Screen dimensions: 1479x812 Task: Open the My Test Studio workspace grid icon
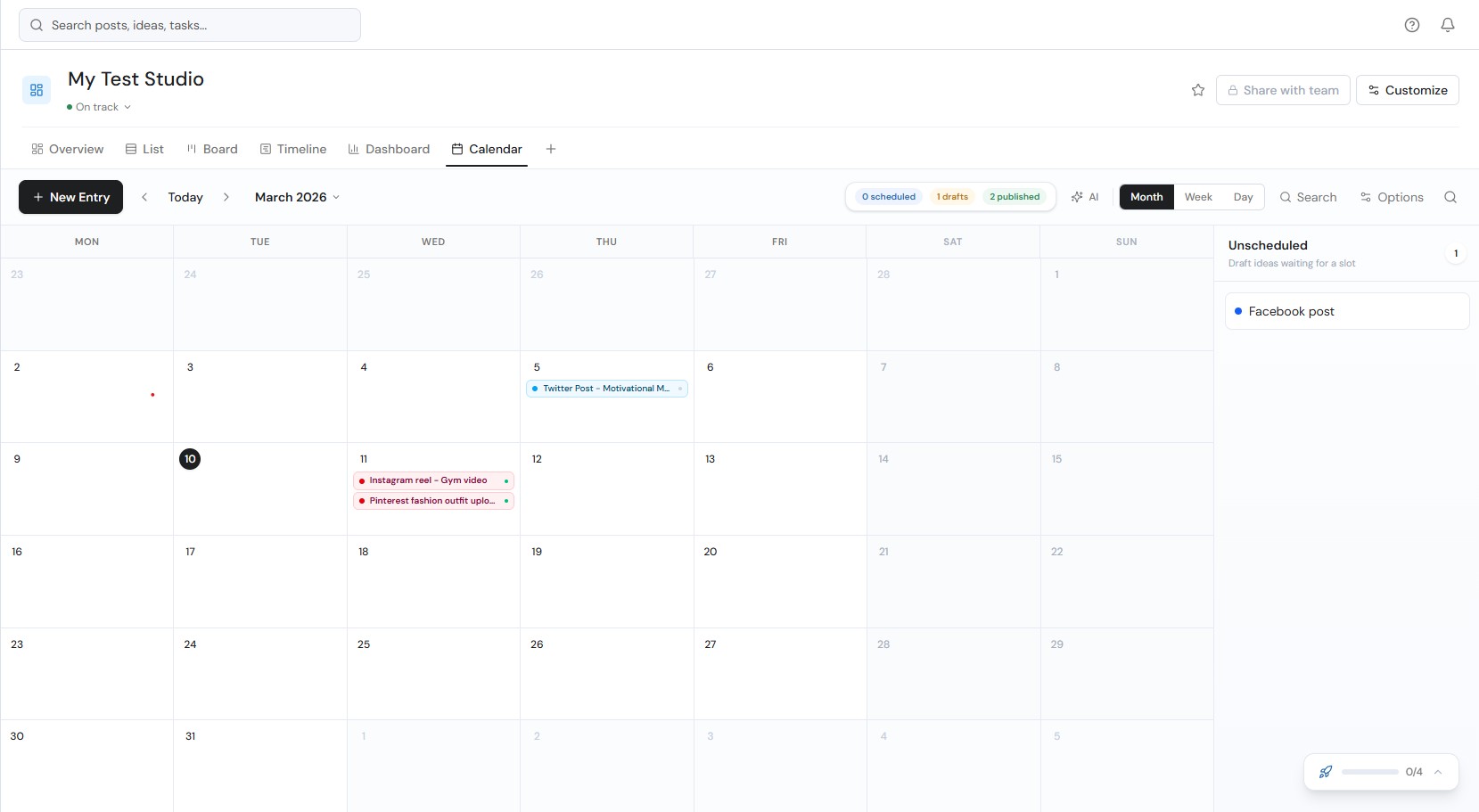pos(36,90)
